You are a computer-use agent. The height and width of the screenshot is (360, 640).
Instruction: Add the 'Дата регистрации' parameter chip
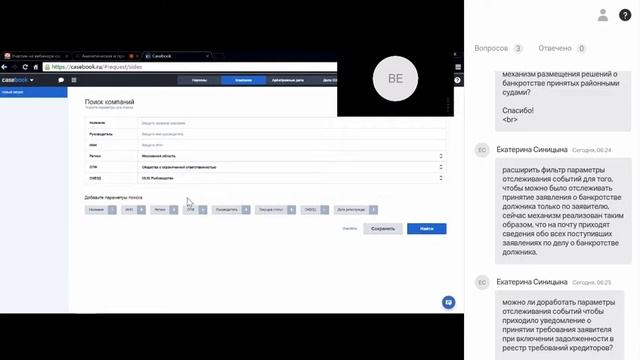[x=356, y=210]
